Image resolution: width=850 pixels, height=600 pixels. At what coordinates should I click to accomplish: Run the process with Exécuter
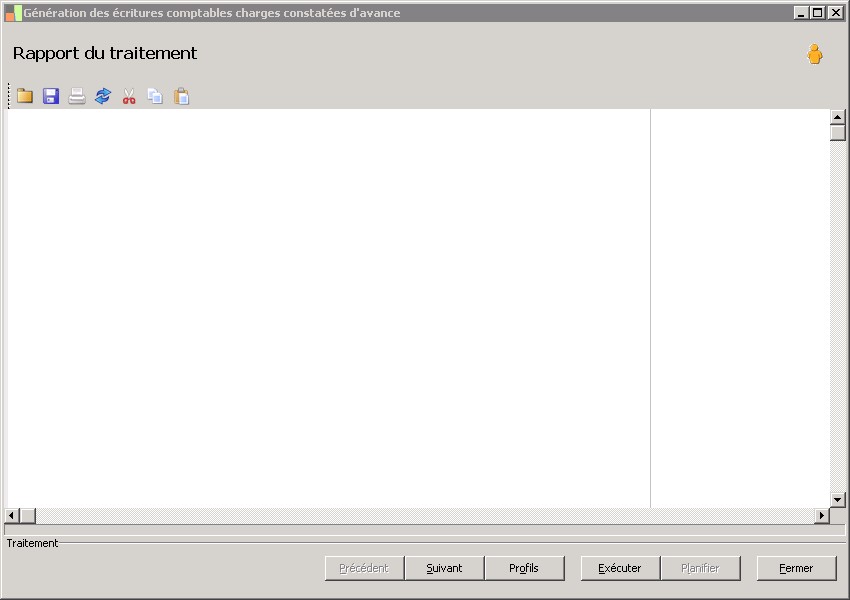click(620, 568)
